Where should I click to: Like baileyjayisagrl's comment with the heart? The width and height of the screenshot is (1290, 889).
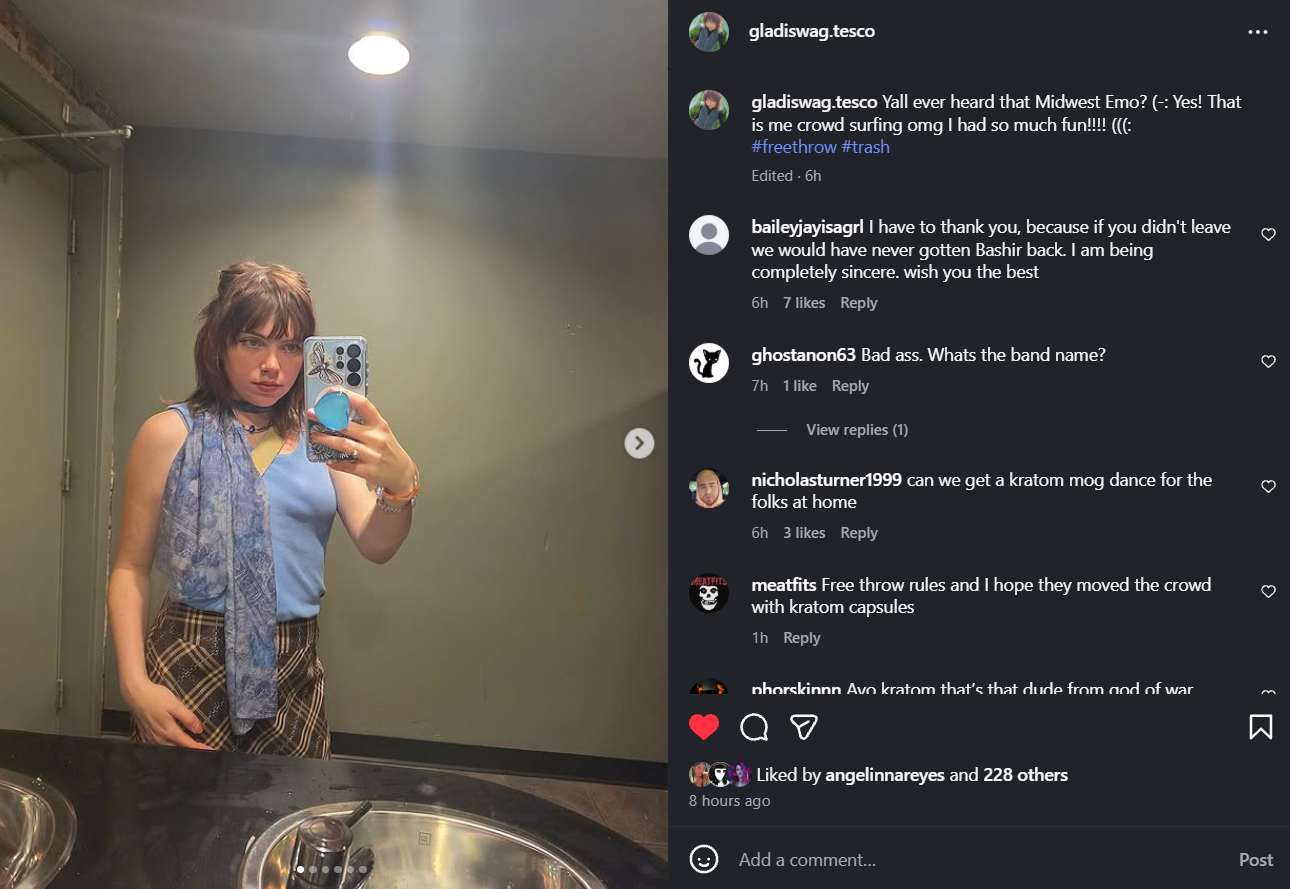(x=1268, y=235)
